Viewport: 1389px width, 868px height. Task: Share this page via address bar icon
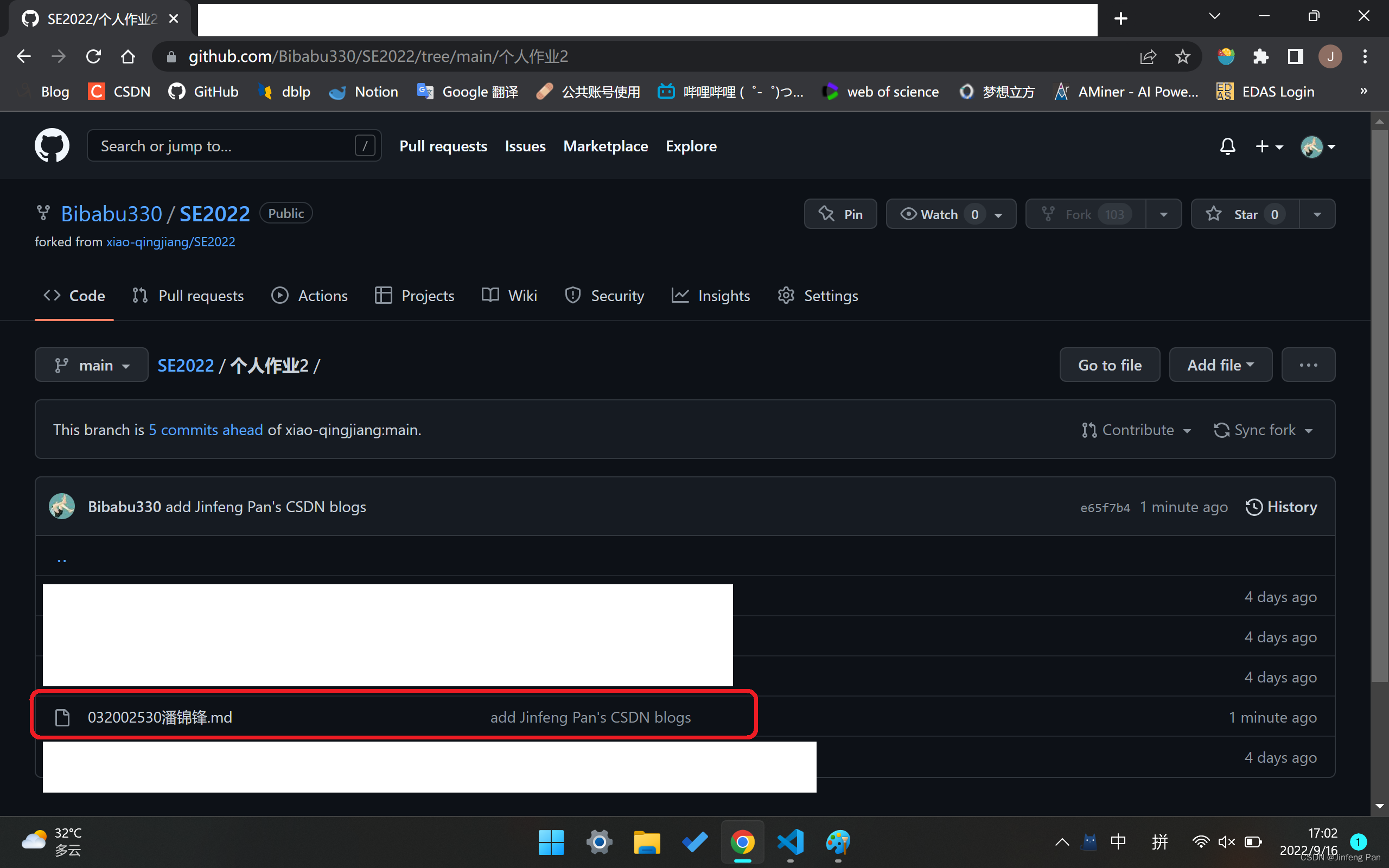click(1148, 56)
